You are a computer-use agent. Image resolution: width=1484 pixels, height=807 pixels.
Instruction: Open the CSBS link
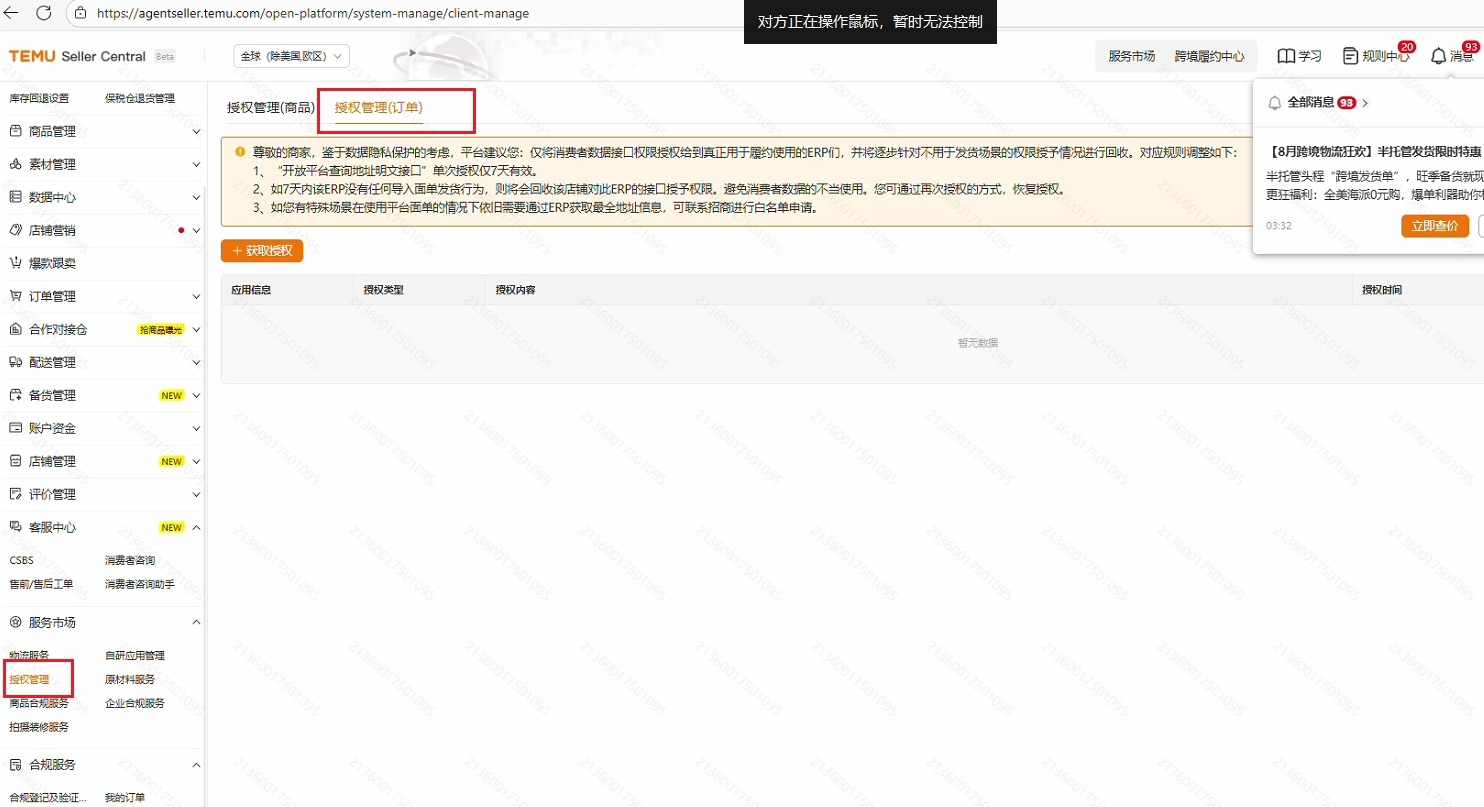click(x=21, y=560)
